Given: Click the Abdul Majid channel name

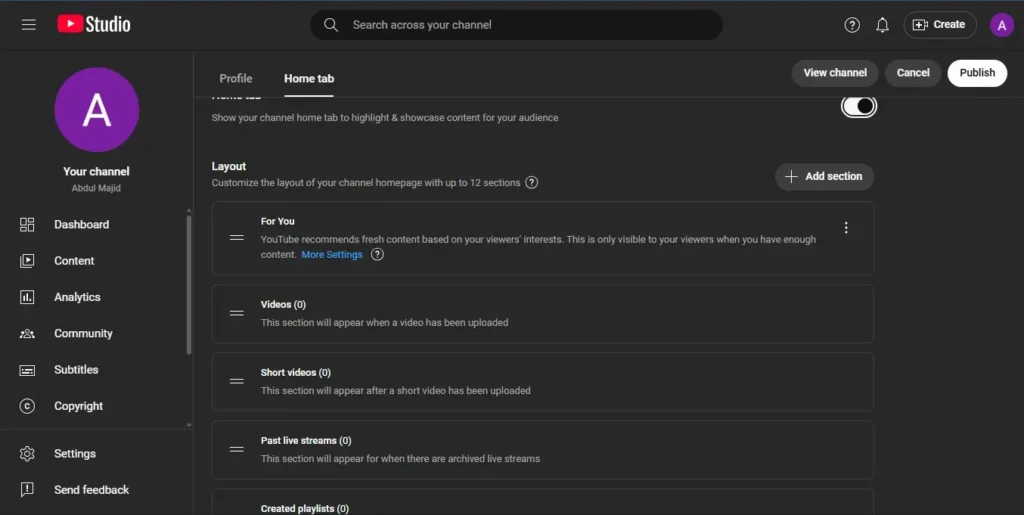Looking at the screenshot, I should (96, 188).
